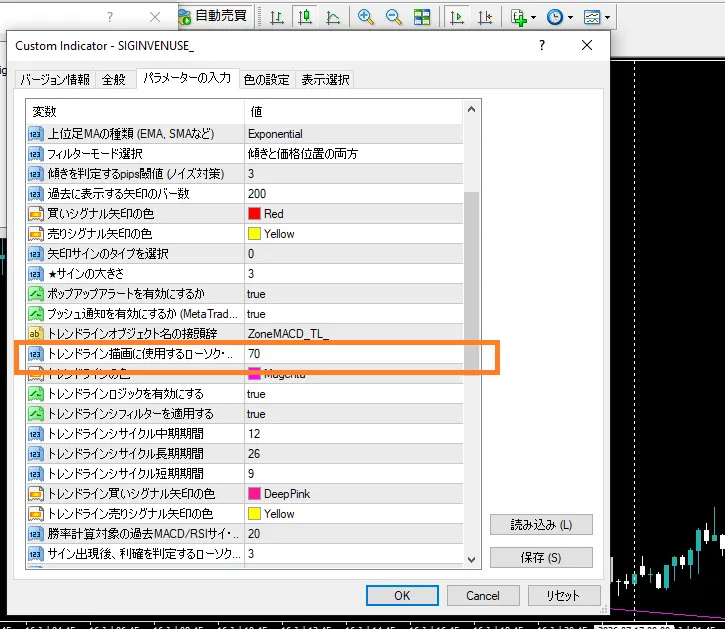Click the OK button
The width and height of the screenshot is (725, 629).
(x=402, y=595)
